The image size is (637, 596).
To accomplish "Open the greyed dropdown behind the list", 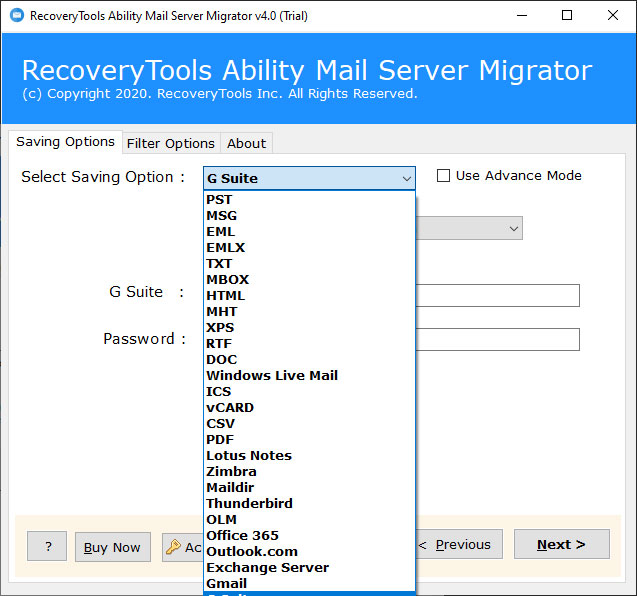I will click(469, 228).
